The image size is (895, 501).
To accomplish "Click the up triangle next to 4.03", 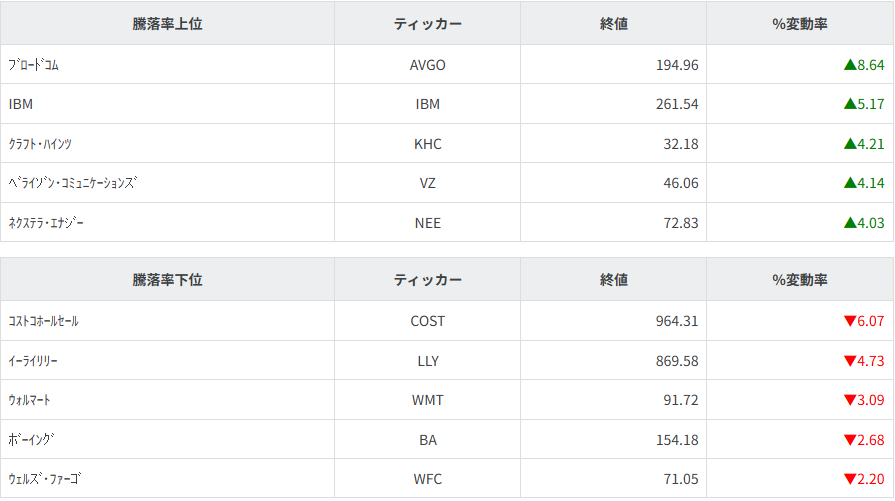I will 849,223.
